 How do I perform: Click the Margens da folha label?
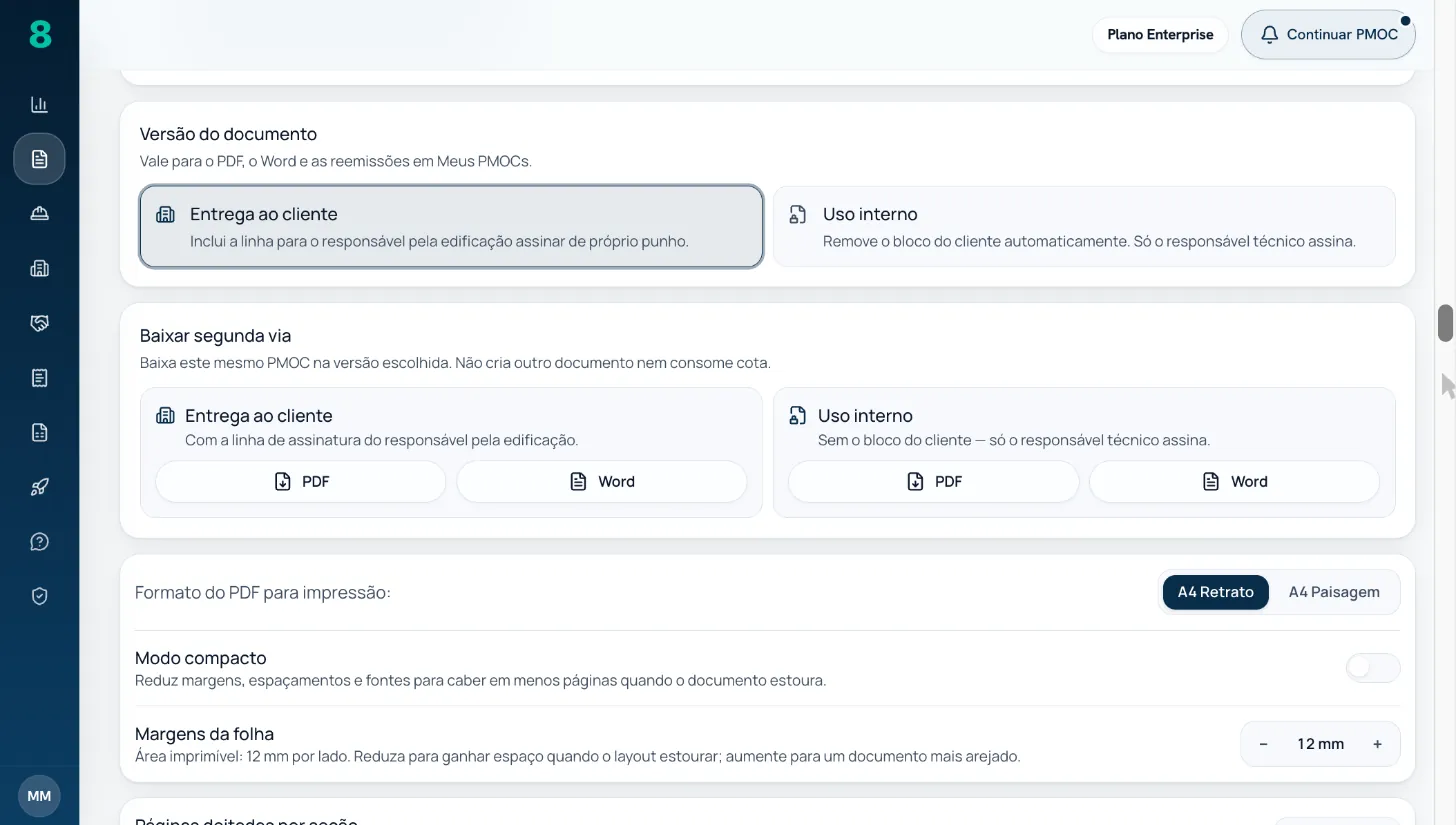pos(204,734)
